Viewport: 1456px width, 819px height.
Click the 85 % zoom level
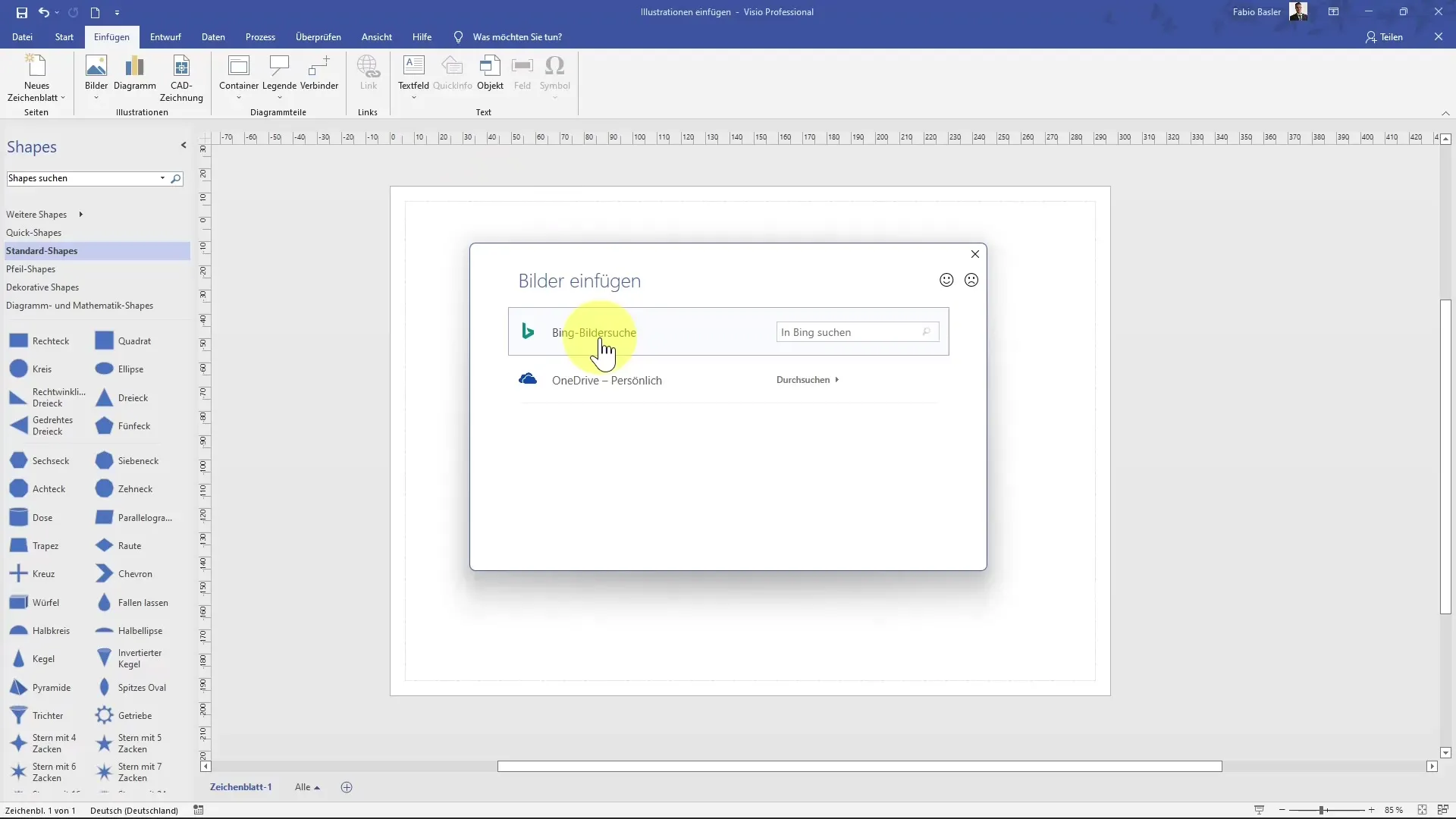[1393, 810]
